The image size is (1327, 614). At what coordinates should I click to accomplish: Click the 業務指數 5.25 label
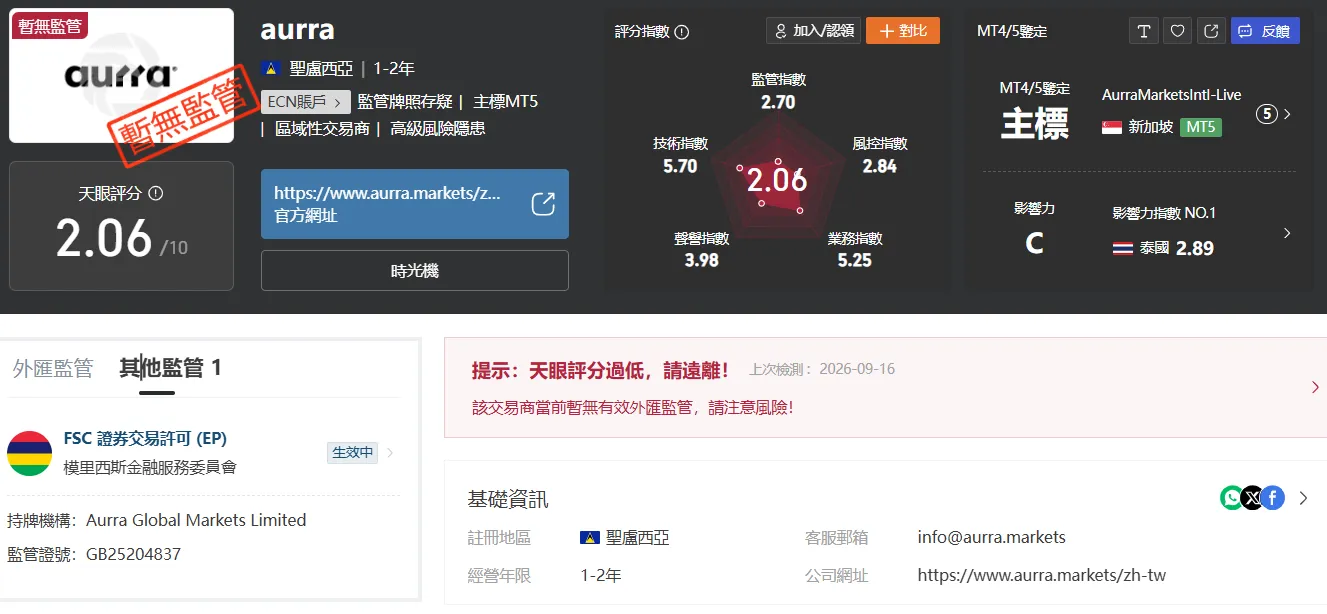point(855,249)
